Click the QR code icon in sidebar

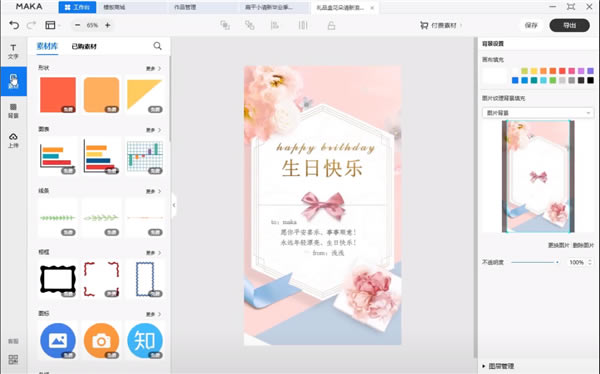(13, 359)
